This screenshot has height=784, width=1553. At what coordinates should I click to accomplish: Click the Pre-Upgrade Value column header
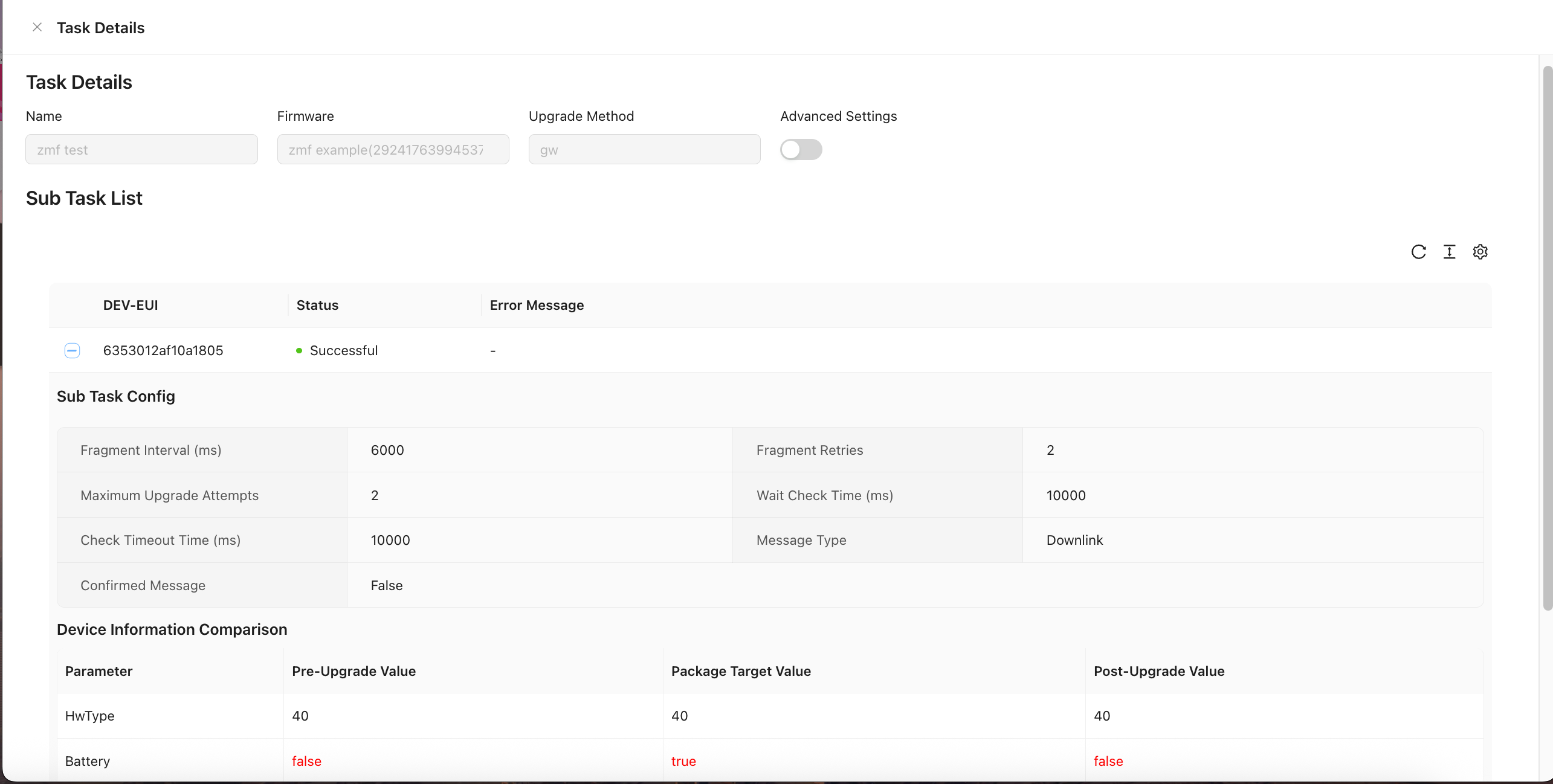[354, 671]
